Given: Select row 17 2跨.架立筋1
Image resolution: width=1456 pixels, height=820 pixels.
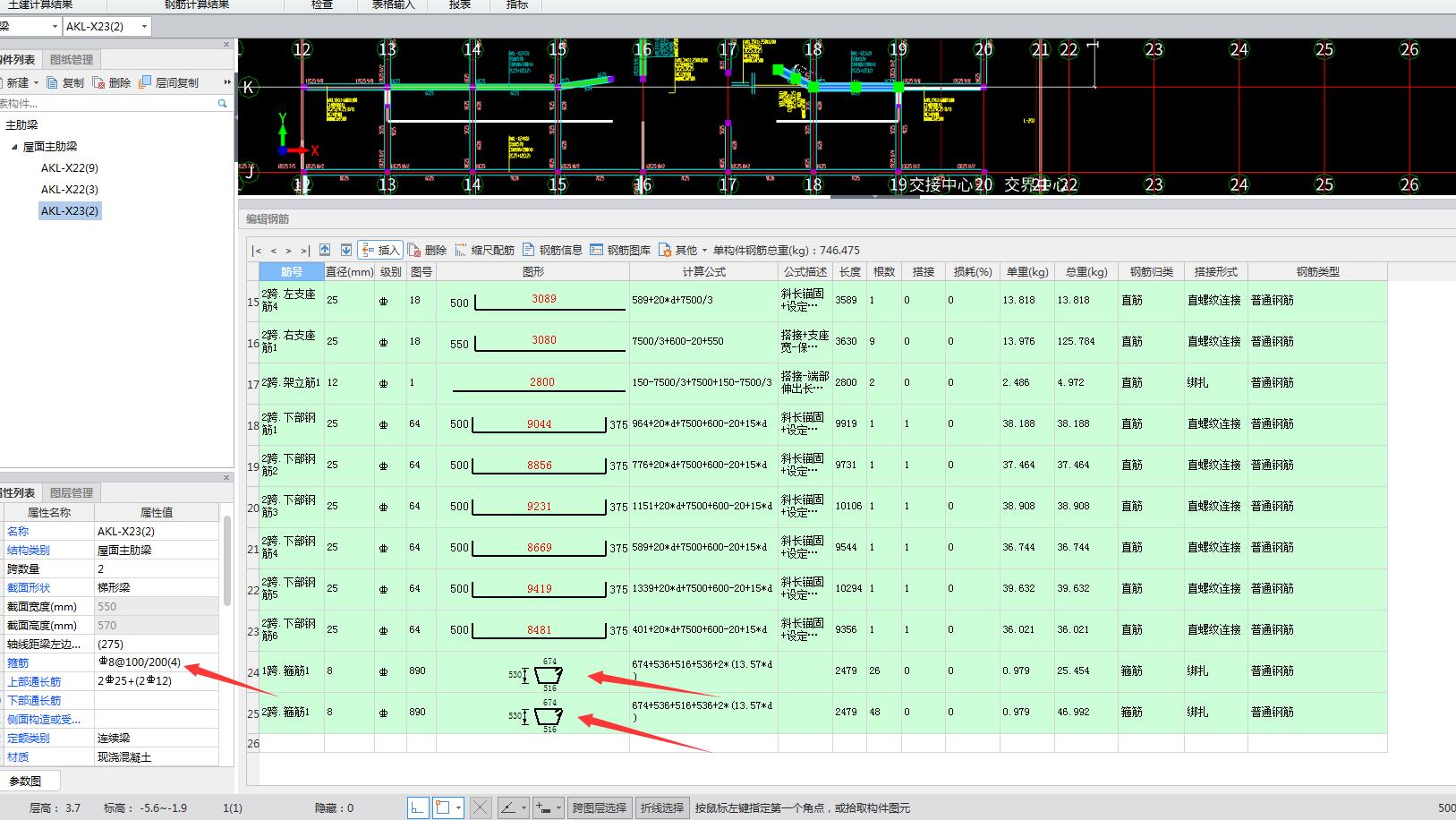Looking at the screenshot, I should click(291, 383).
